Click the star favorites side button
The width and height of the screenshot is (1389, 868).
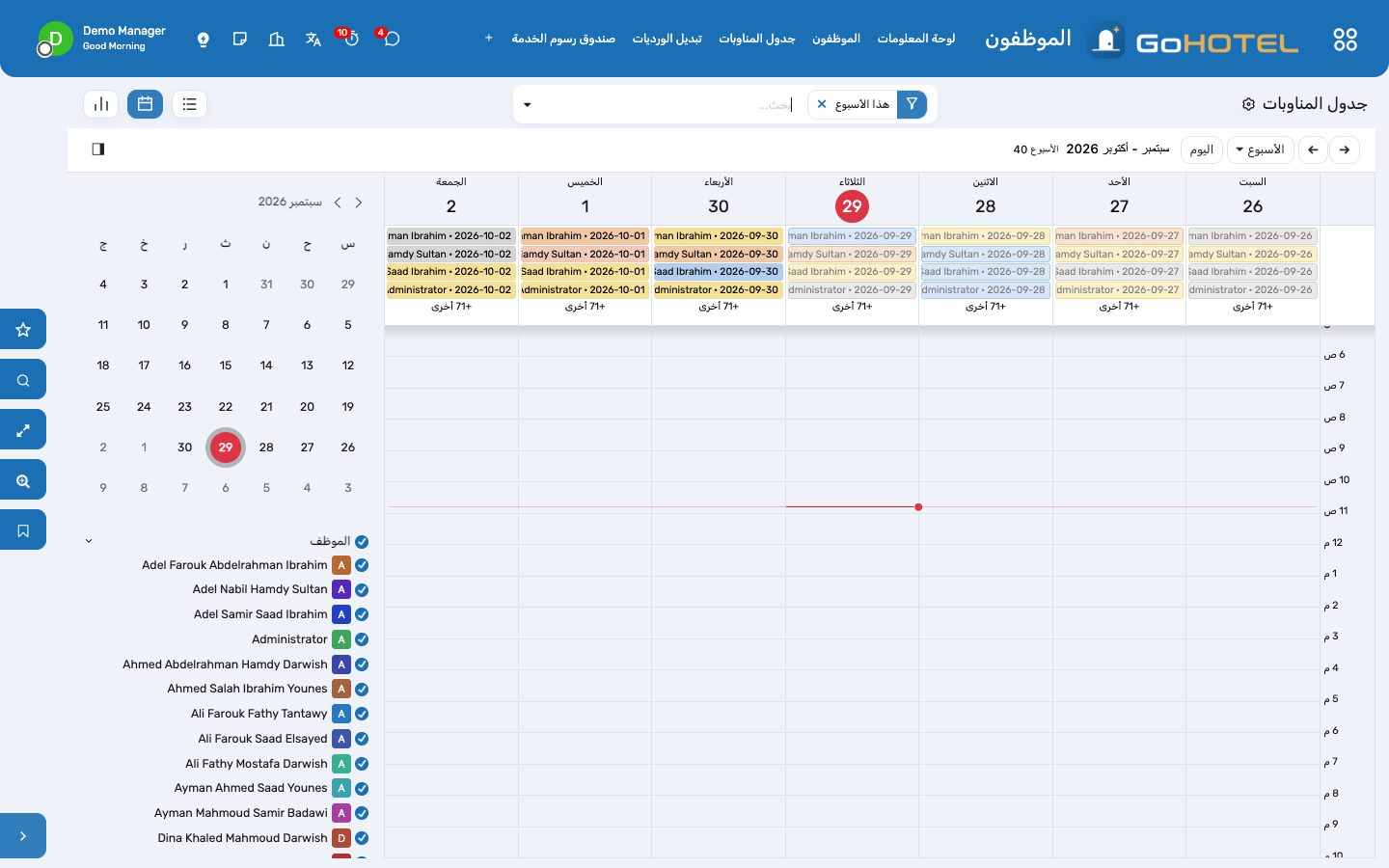coord(23,329)
